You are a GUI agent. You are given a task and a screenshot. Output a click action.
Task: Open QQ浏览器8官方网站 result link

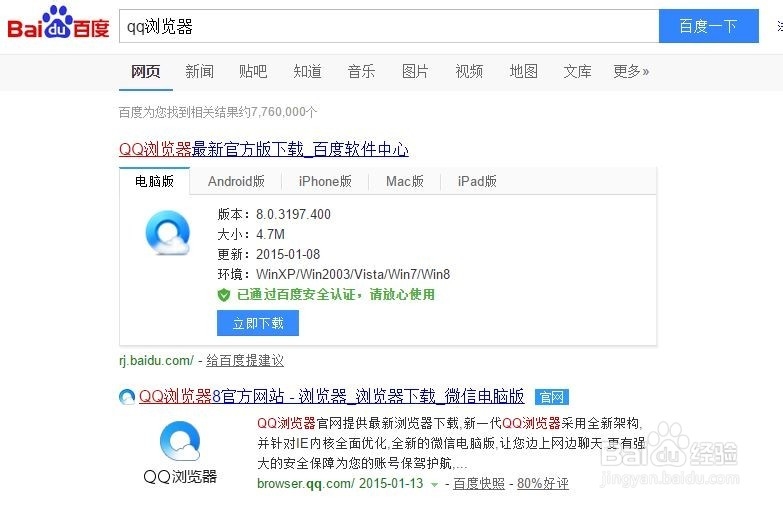pos(332,397)
